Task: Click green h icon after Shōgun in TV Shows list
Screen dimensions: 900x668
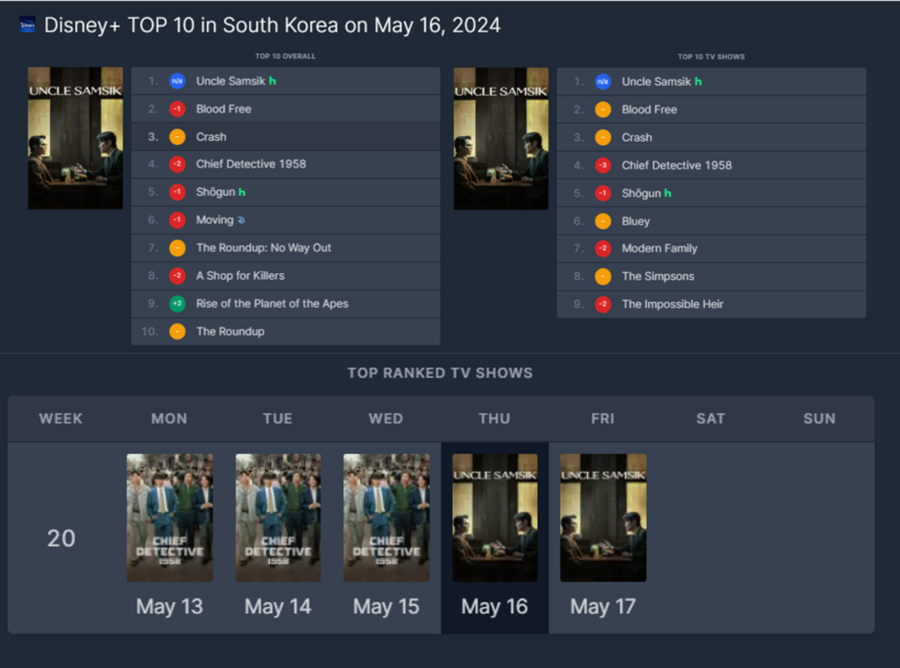Action: click(x=668, y=193)
